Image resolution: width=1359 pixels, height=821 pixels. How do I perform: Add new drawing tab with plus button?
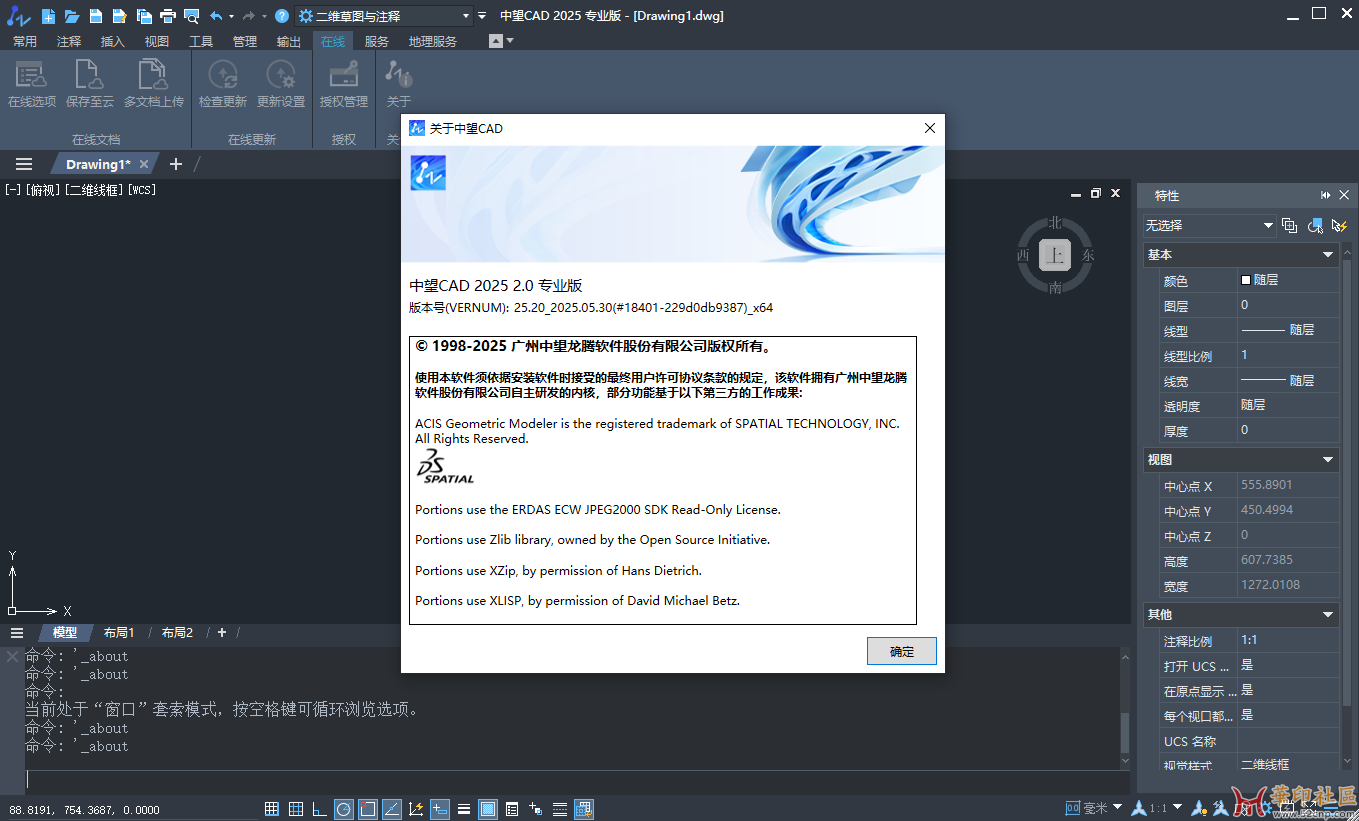point(176,164)
